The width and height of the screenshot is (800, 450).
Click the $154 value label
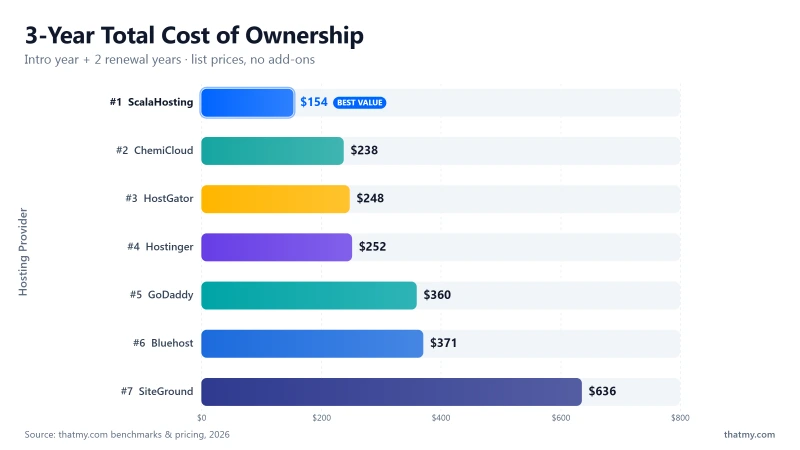[314, 102]
